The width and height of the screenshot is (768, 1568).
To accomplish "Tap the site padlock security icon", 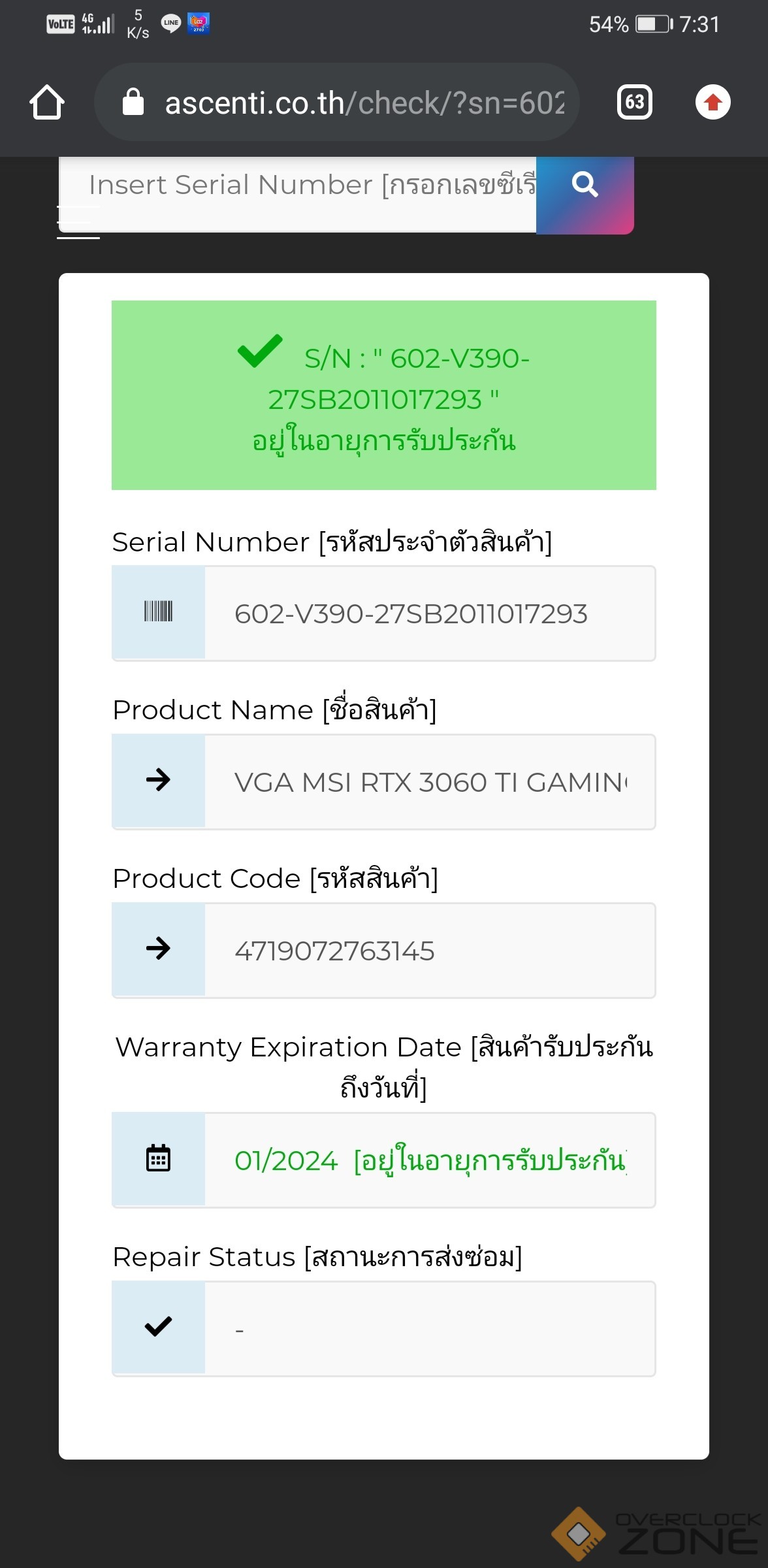I will [x=133, y=103].
